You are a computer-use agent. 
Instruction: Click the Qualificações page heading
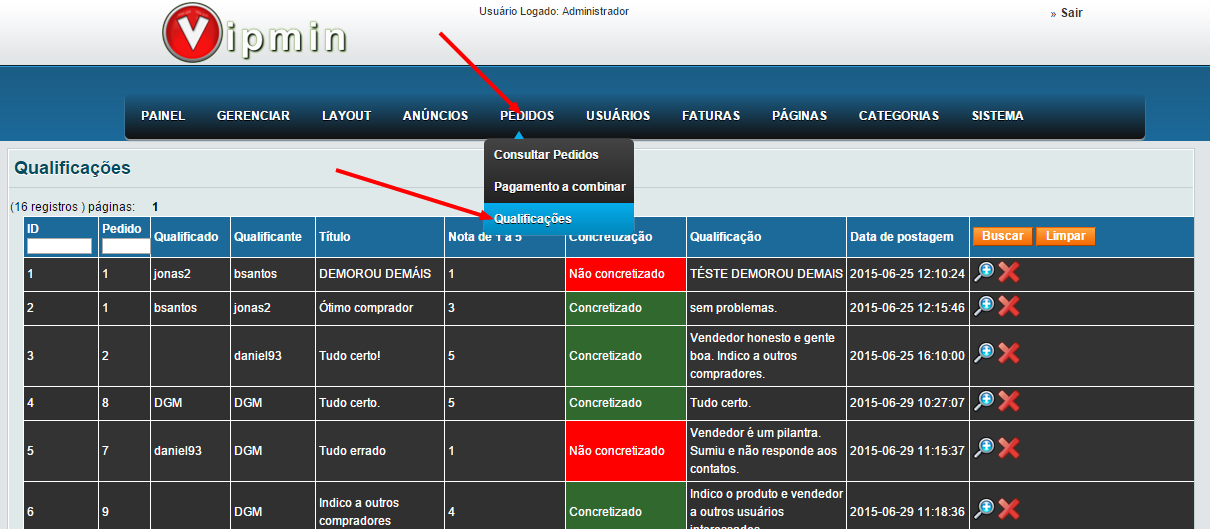point(71,168)
